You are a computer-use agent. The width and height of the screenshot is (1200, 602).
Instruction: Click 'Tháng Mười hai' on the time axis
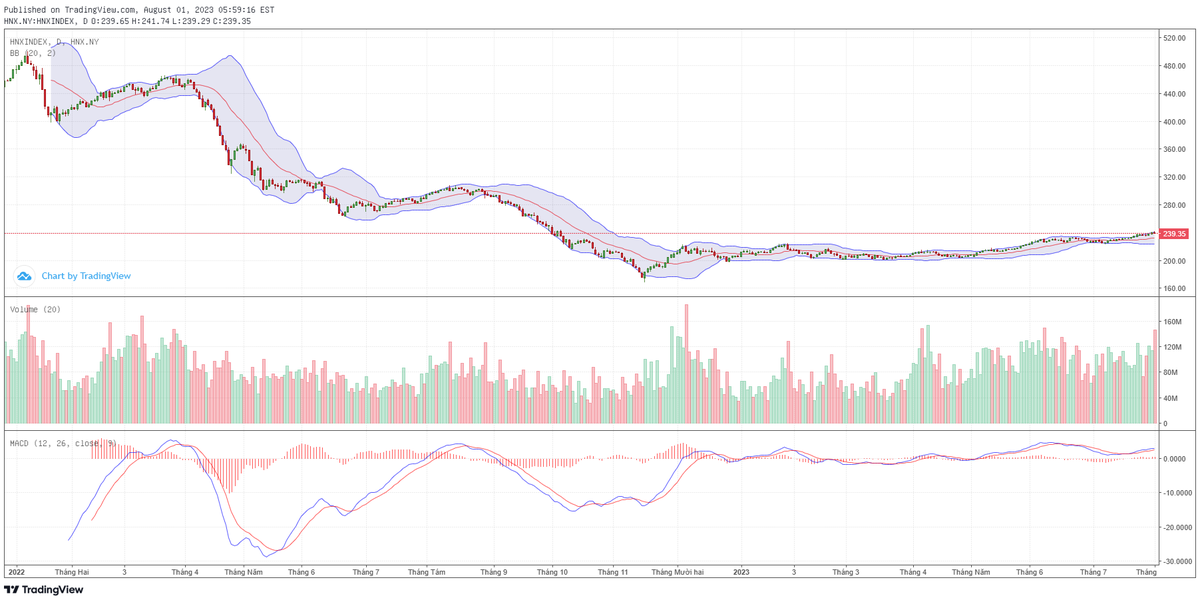[677, 573]
